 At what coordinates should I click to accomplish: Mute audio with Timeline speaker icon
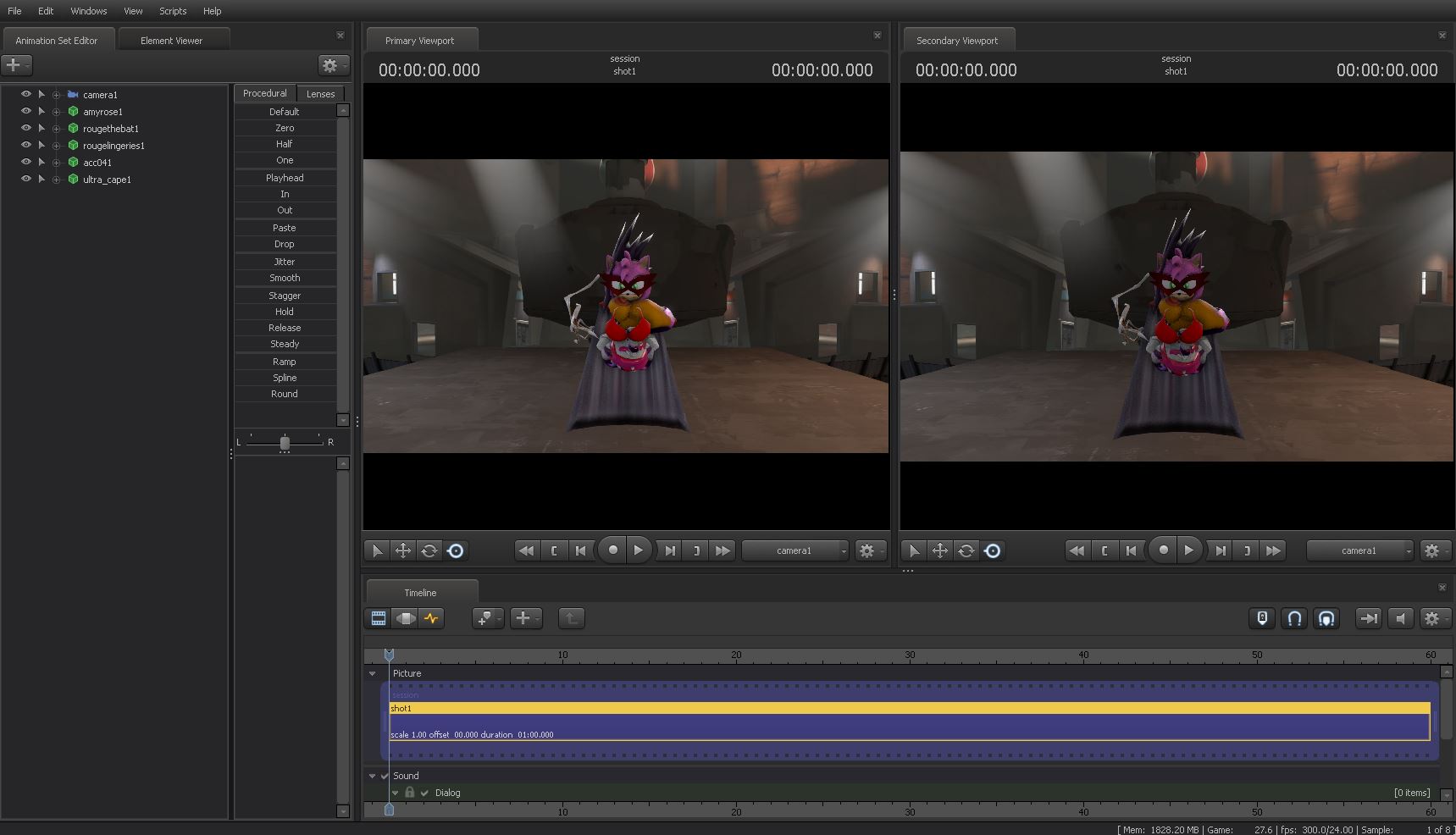pyautogui.click(x=1400, y=618)
